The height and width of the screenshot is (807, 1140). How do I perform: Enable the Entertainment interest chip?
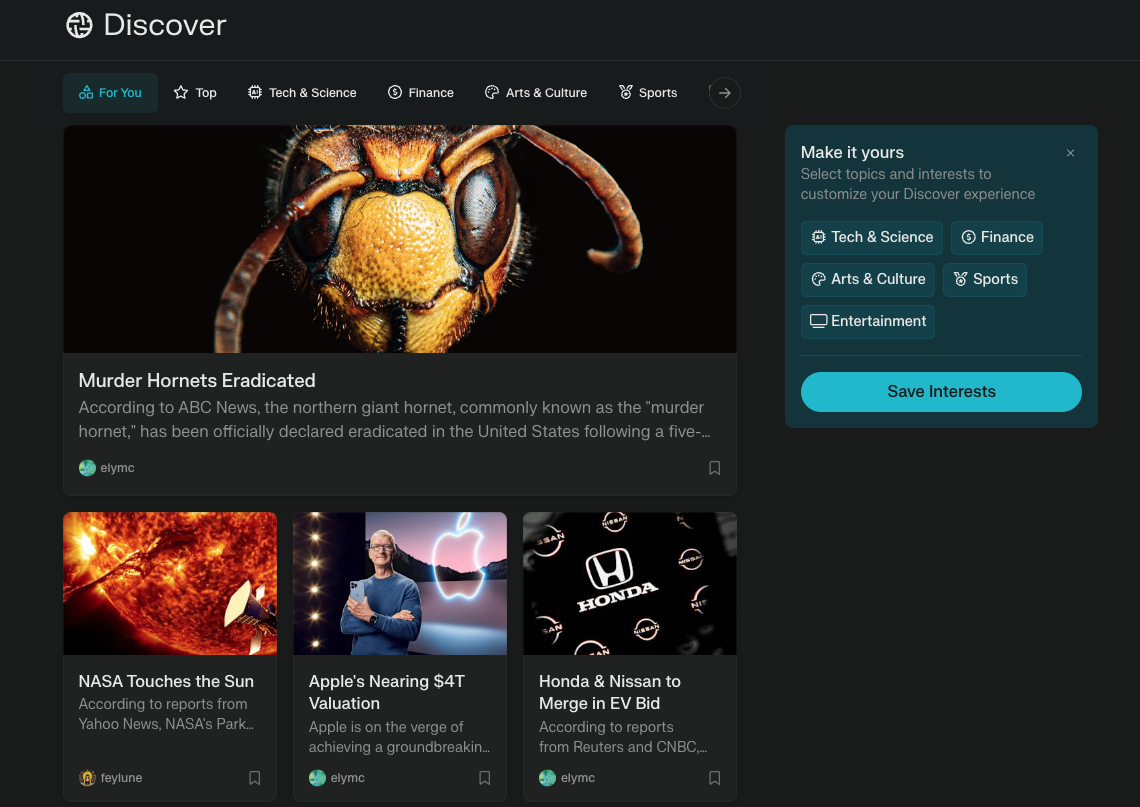point(867,321)
